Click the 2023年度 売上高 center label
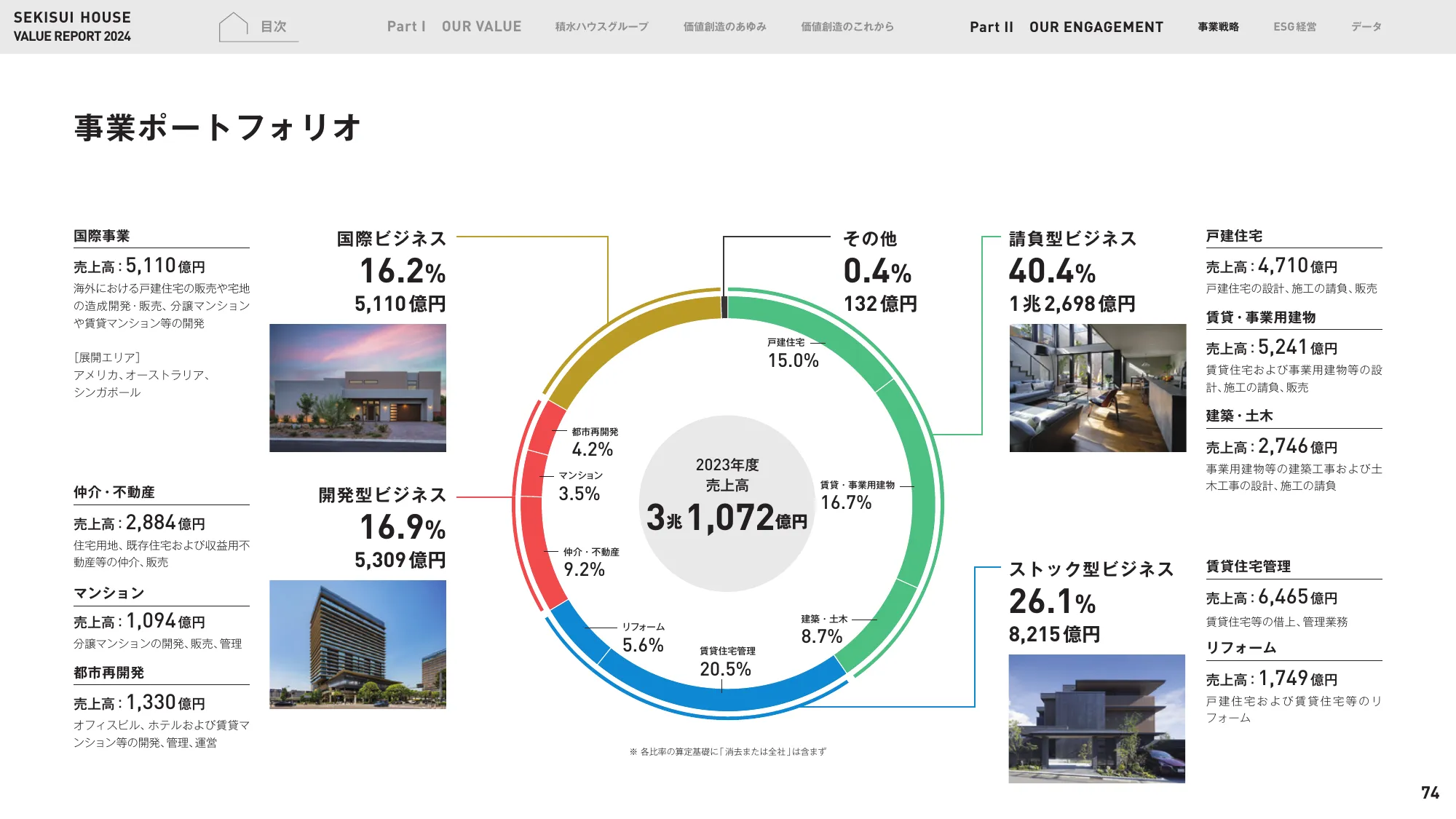The height and width of the screenshot is (819, 1456). (x=727, y=475)
